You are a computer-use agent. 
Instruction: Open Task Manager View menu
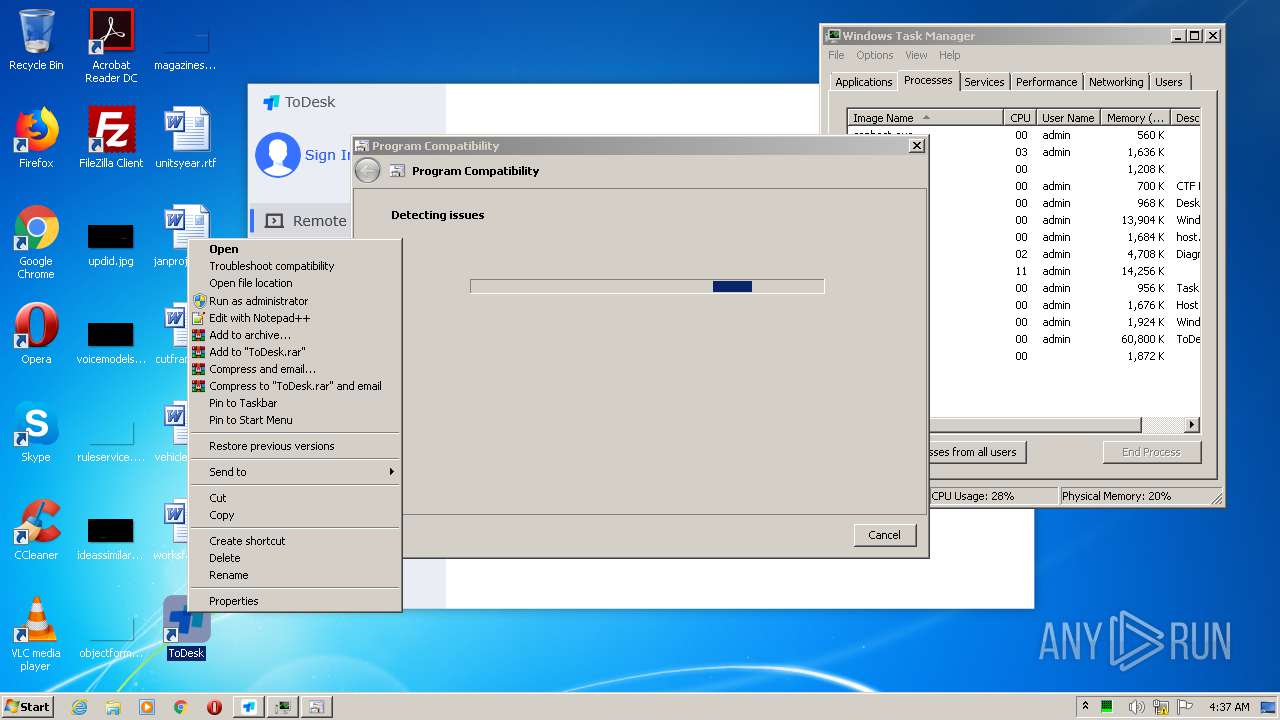916,55
